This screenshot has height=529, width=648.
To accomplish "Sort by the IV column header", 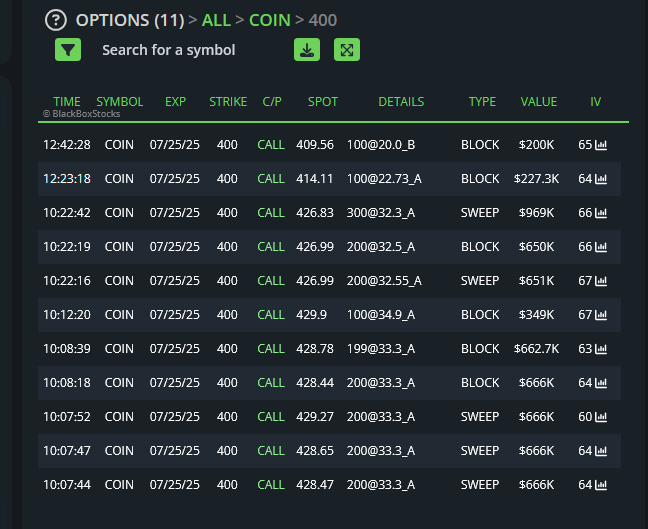I will (596, 102).
